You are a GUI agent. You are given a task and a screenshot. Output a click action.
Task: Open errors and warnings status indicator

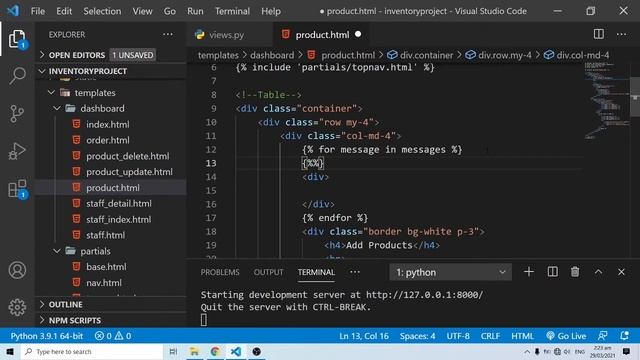point(113,336)
